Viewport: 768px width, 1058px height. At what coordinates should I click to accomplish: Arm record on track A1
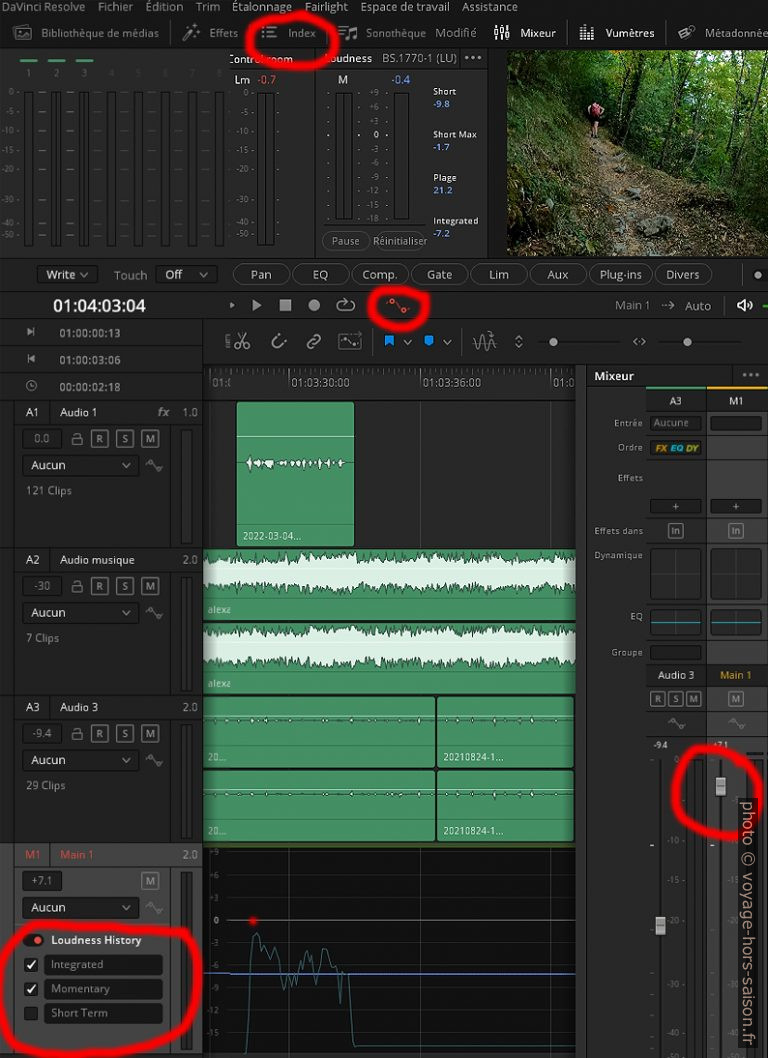[99, 439]
